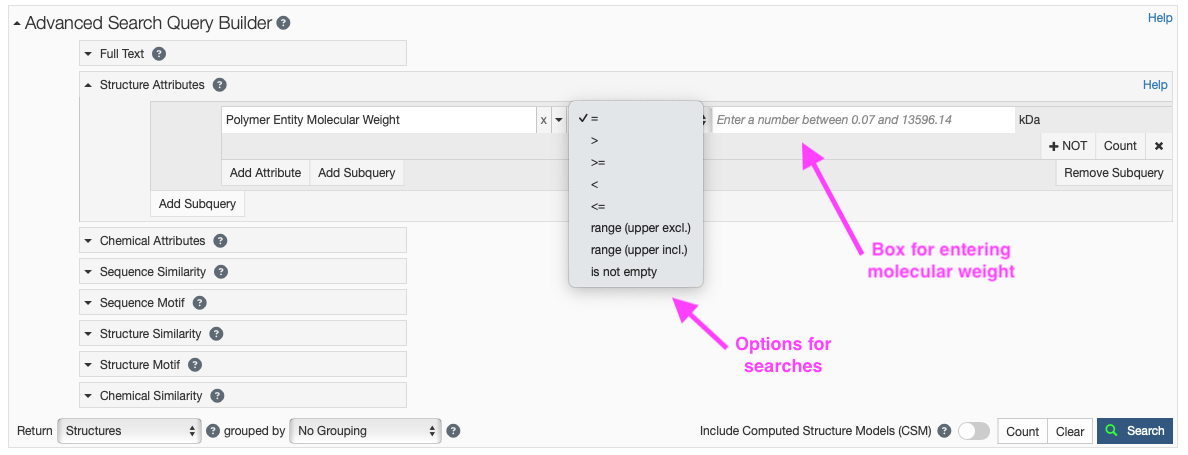Open the No Grouping dropdown
The image size is (1188, 455).
(365, 431)
